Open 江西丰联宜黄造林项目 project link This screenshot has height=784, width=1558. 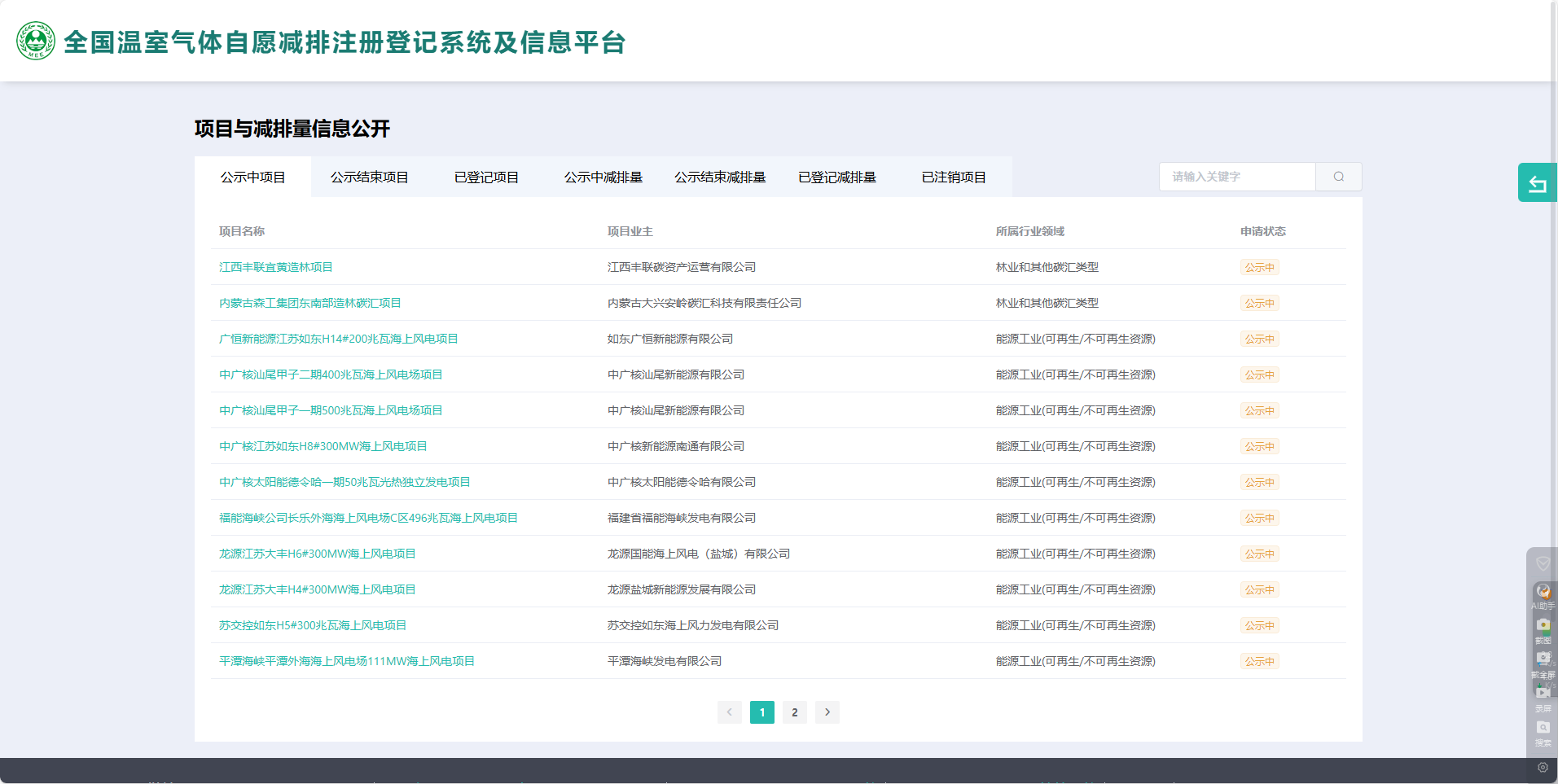[275, 267]
